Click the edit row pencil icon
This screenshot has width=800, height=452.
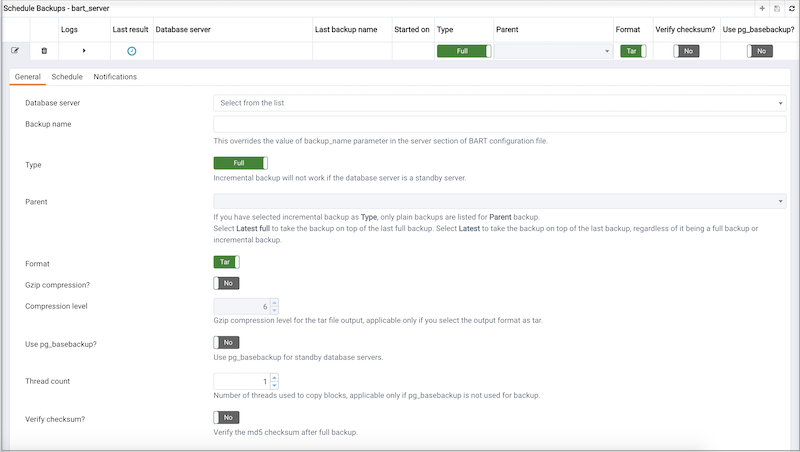pos(15,51)
